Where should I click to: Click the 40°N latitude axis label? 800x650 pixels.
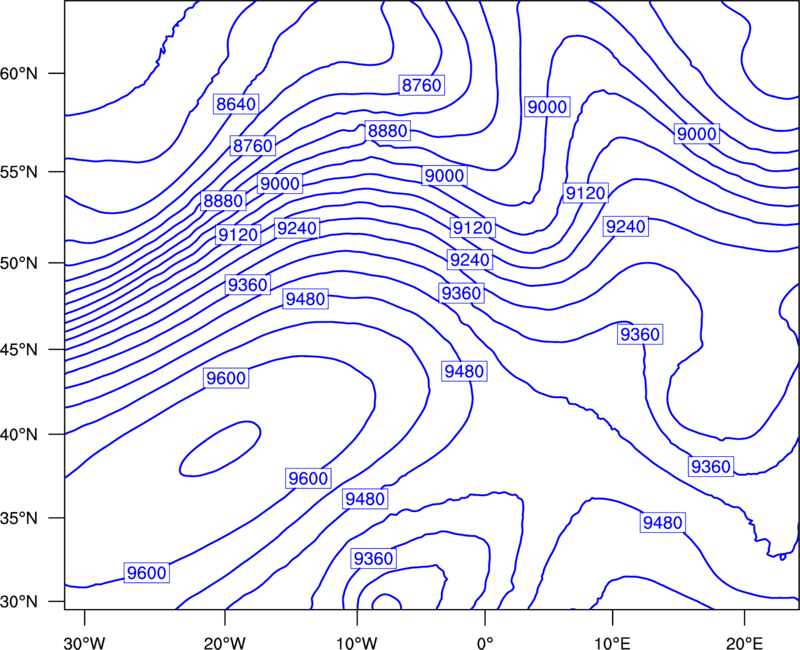(19, 435)
